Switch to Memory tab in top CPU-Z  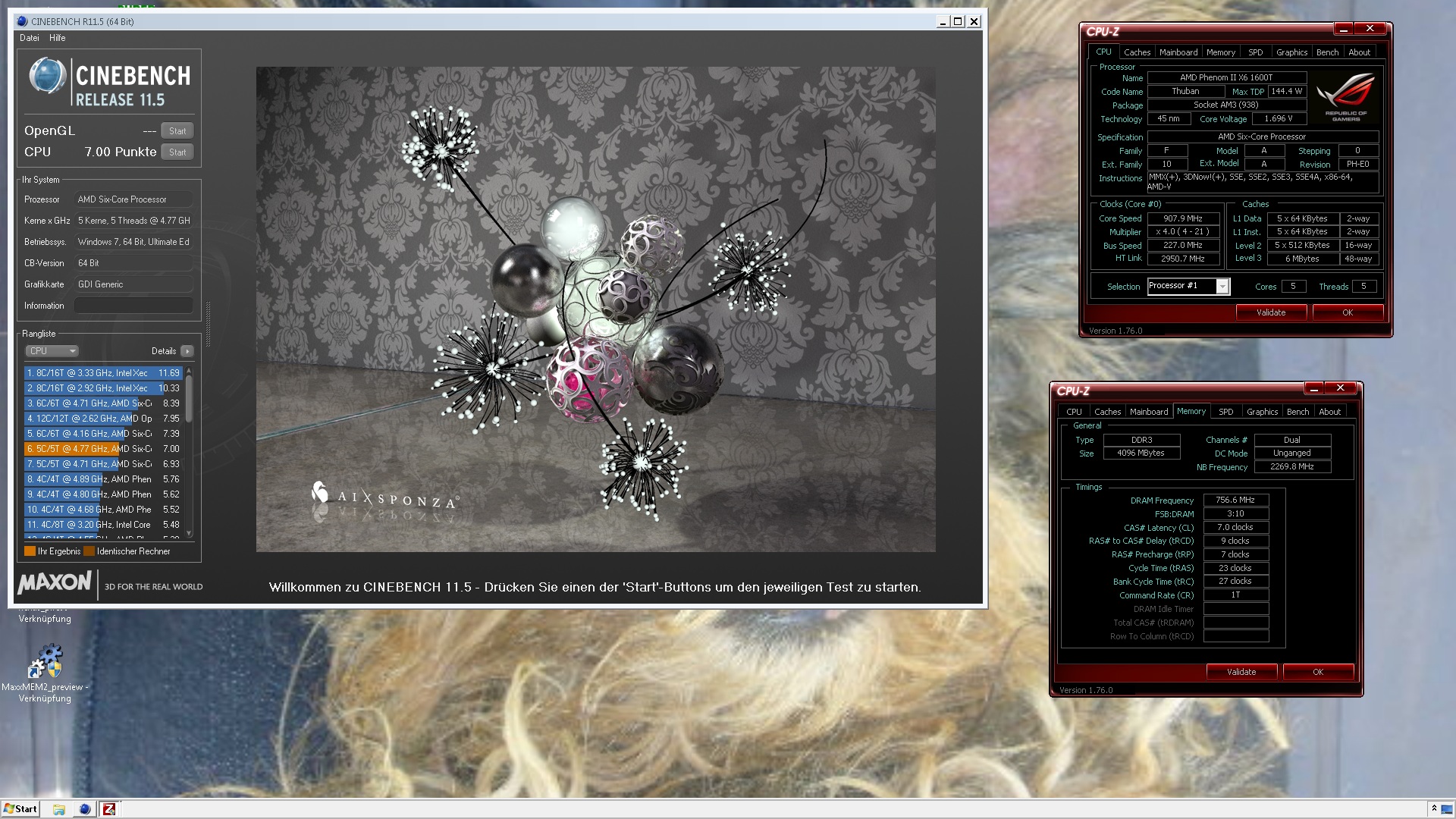(x=1221, y=52)
